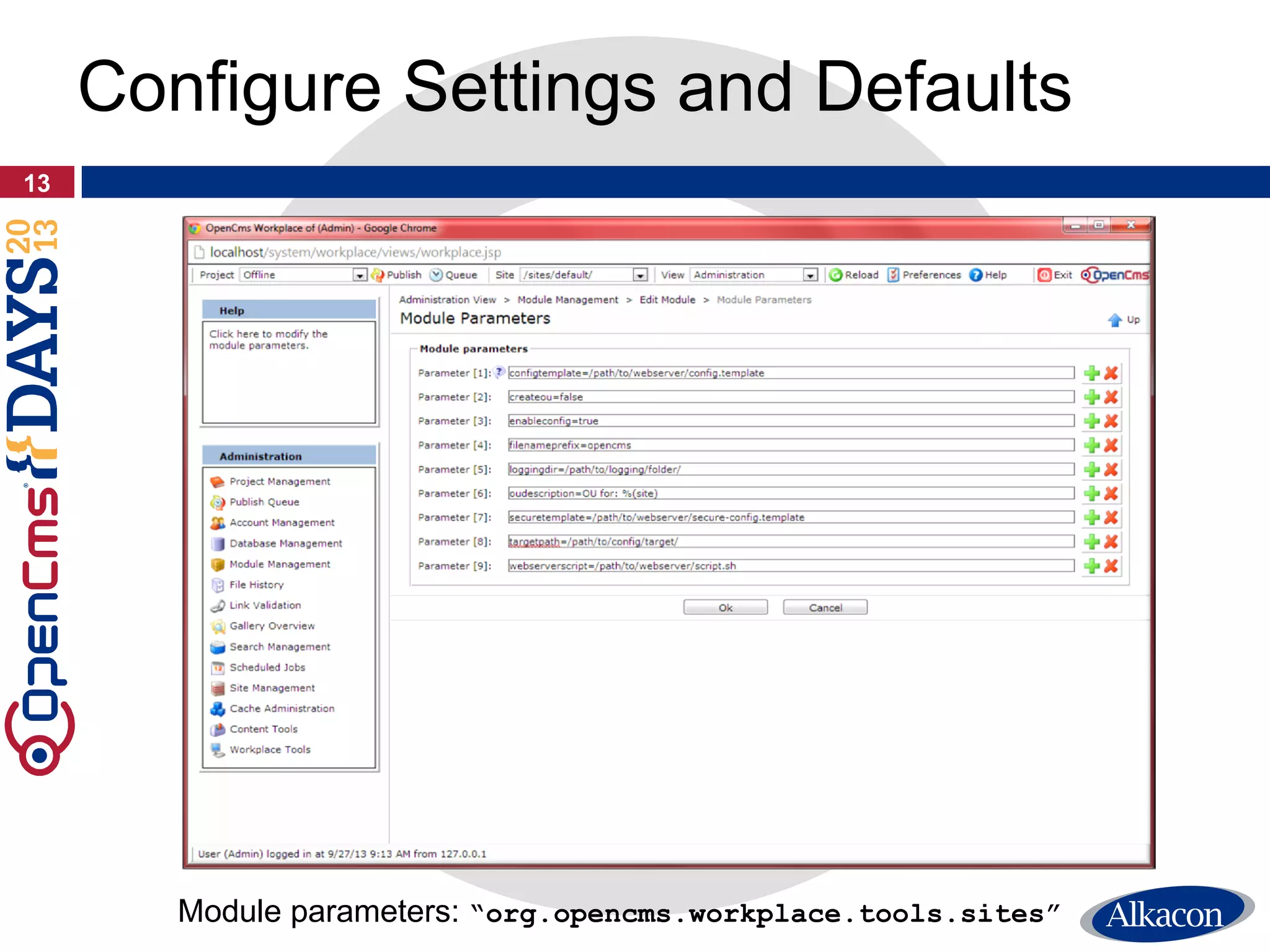The height and width of the screenshot is (952, 1270).
Task: Click the Reload icon
Action: 836,275
